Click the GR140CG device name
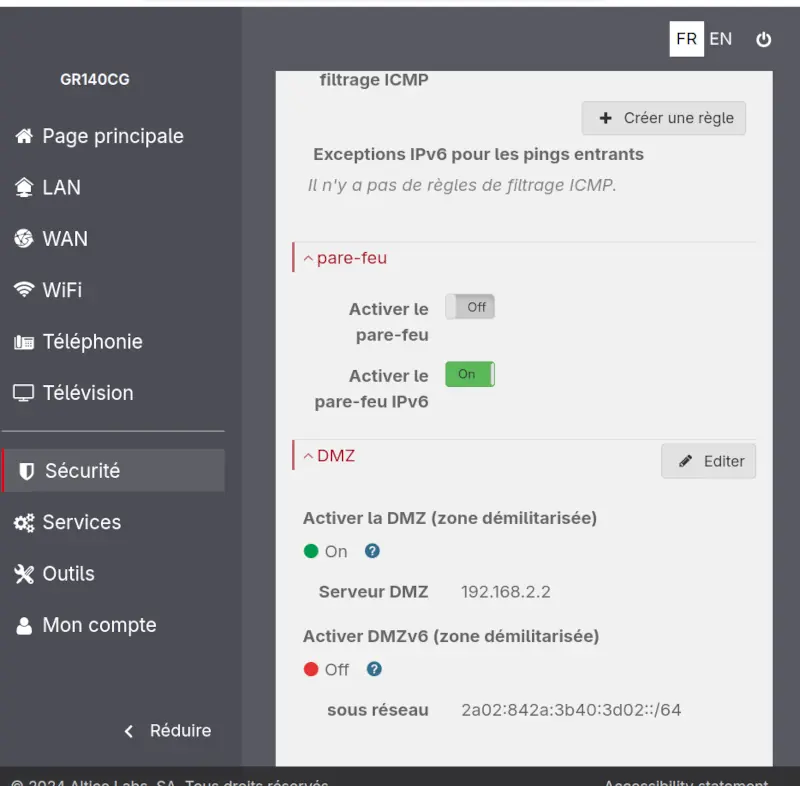 (x=95, y=80)
